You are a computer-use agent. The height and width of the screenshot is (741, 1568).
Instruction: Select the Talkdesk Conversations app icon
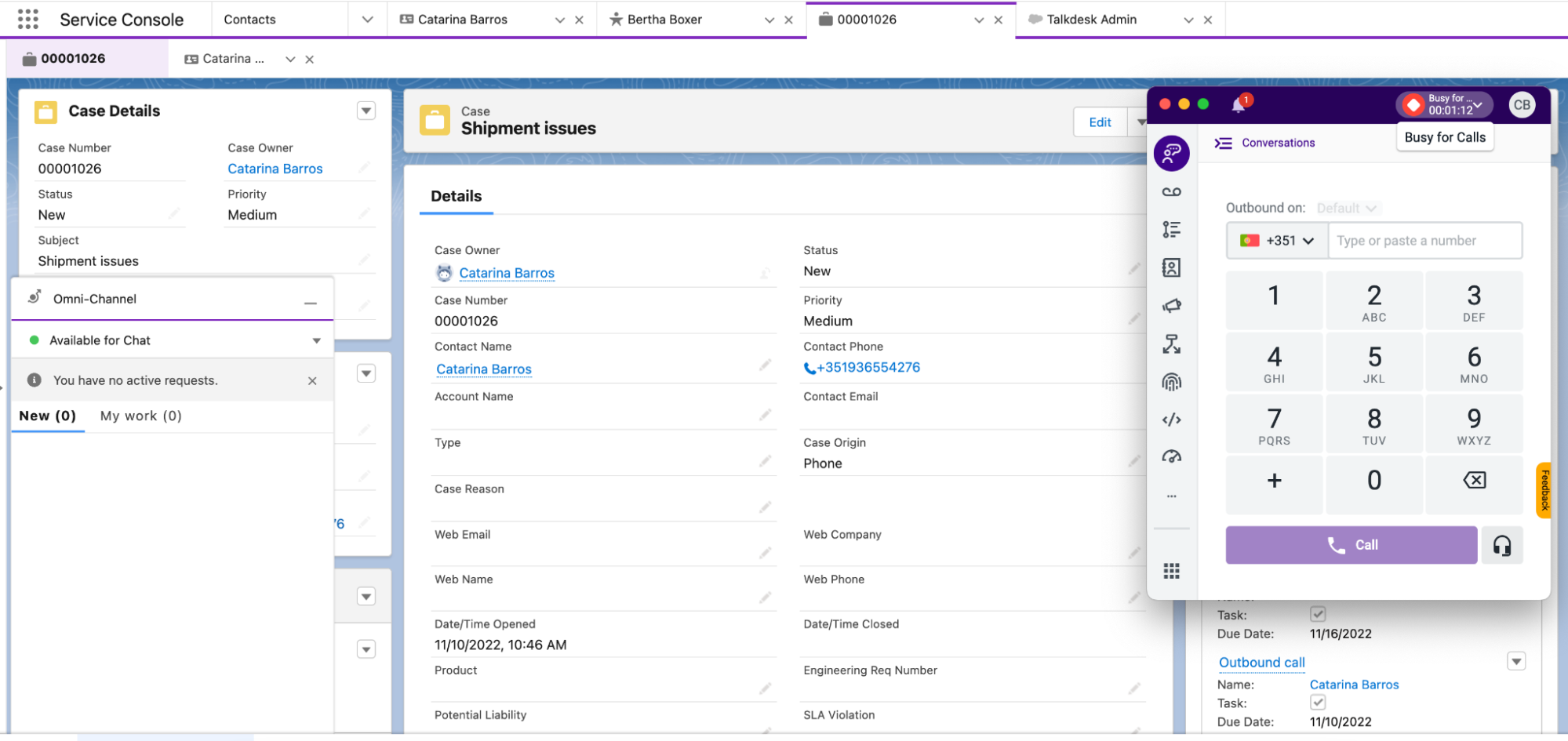pos(1171,152)
